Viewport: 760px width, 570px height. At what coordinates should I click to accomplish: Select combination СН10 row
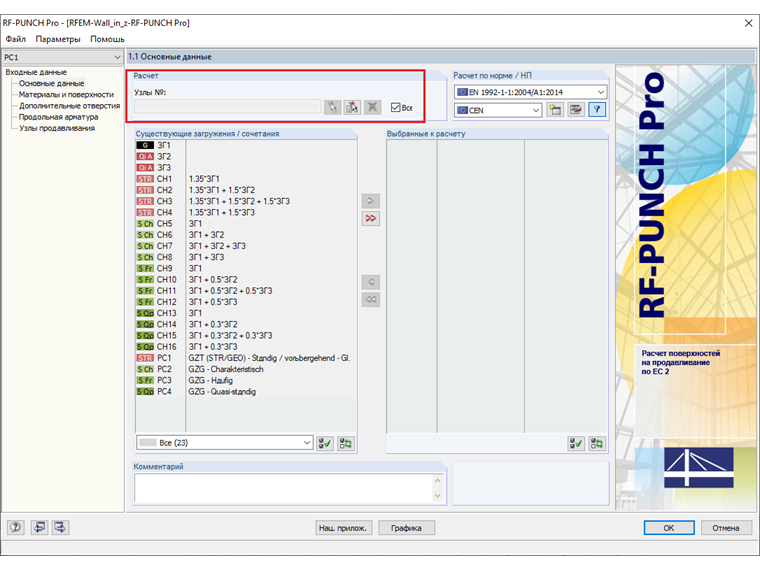pos(246,280)
